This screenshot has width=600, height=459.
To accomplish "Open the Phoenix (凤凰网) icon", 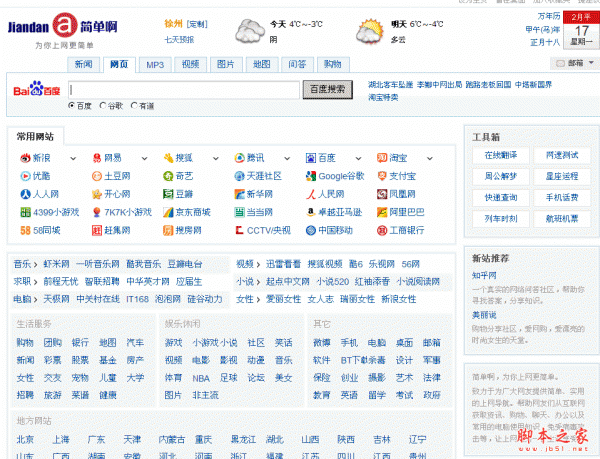I will [382, 194].
